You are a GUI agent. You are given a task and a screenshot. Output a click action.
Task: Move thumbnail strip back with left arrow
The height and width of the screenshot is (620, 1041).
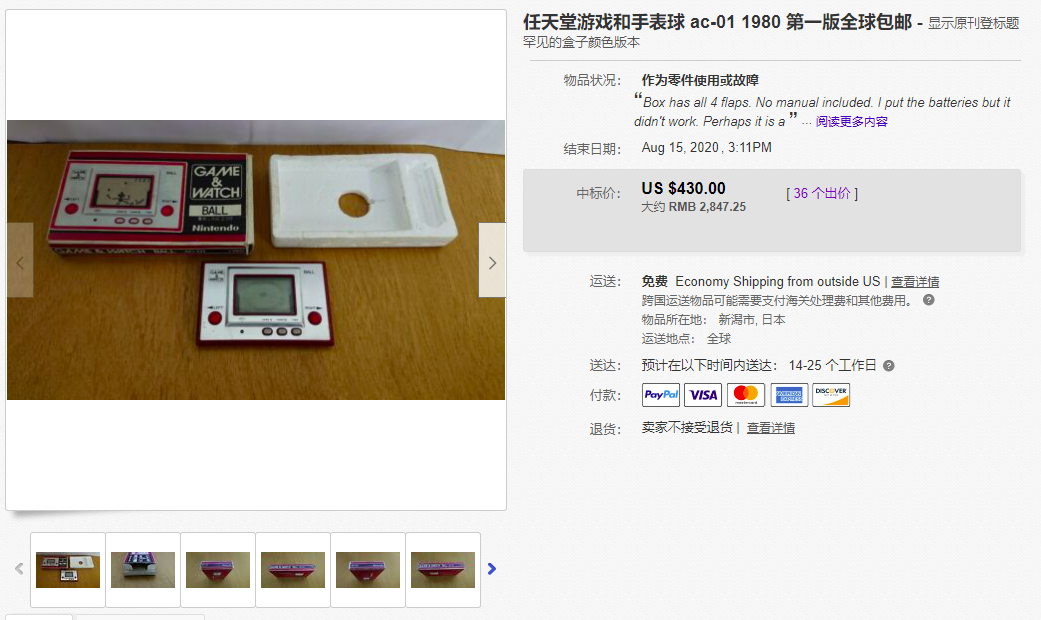pos(19,569)
